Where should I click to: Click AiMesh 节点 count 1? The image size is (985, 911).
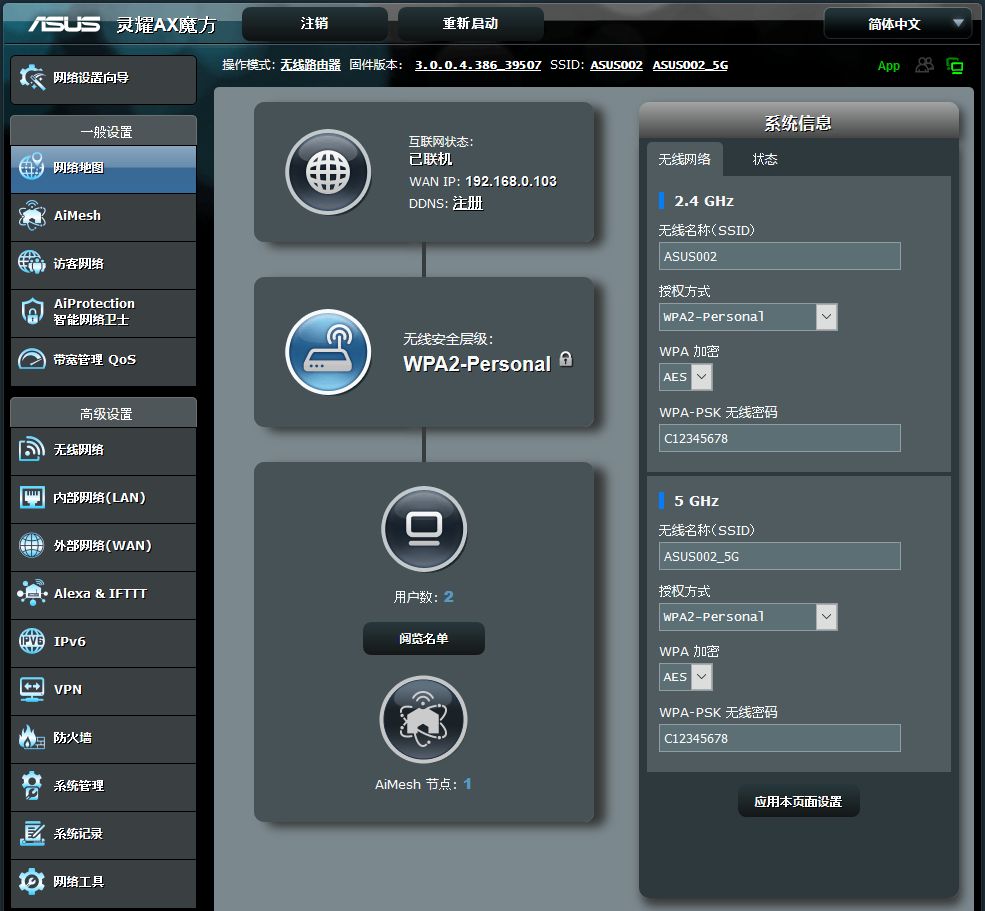click(x=467, y=783)
